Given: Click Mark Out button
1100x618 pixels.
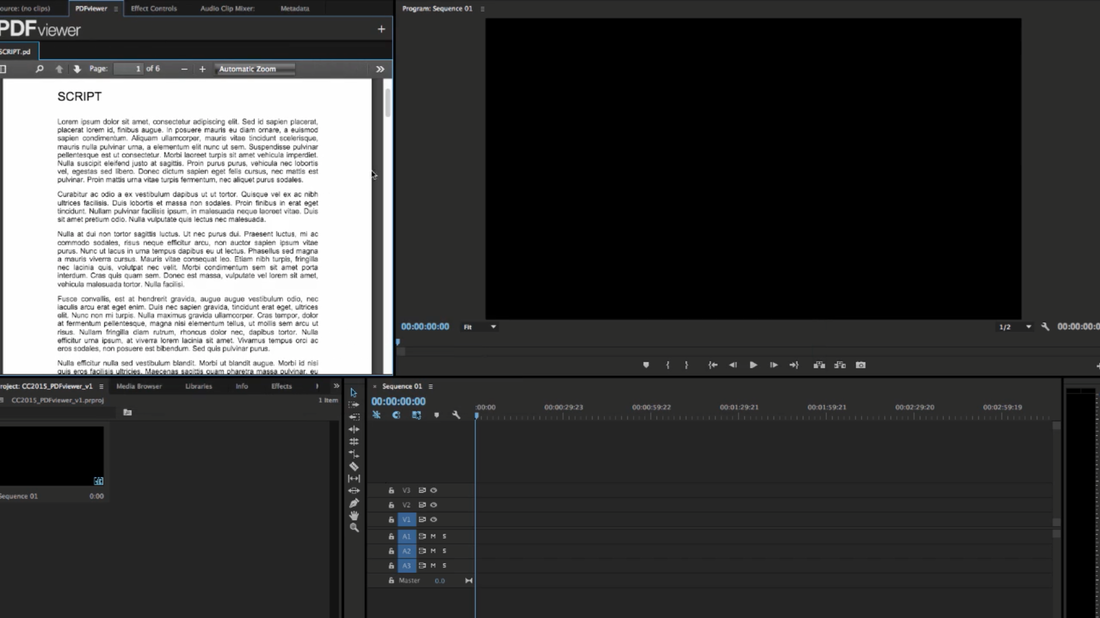Looking at the screenshot, I should click(686, 365).
